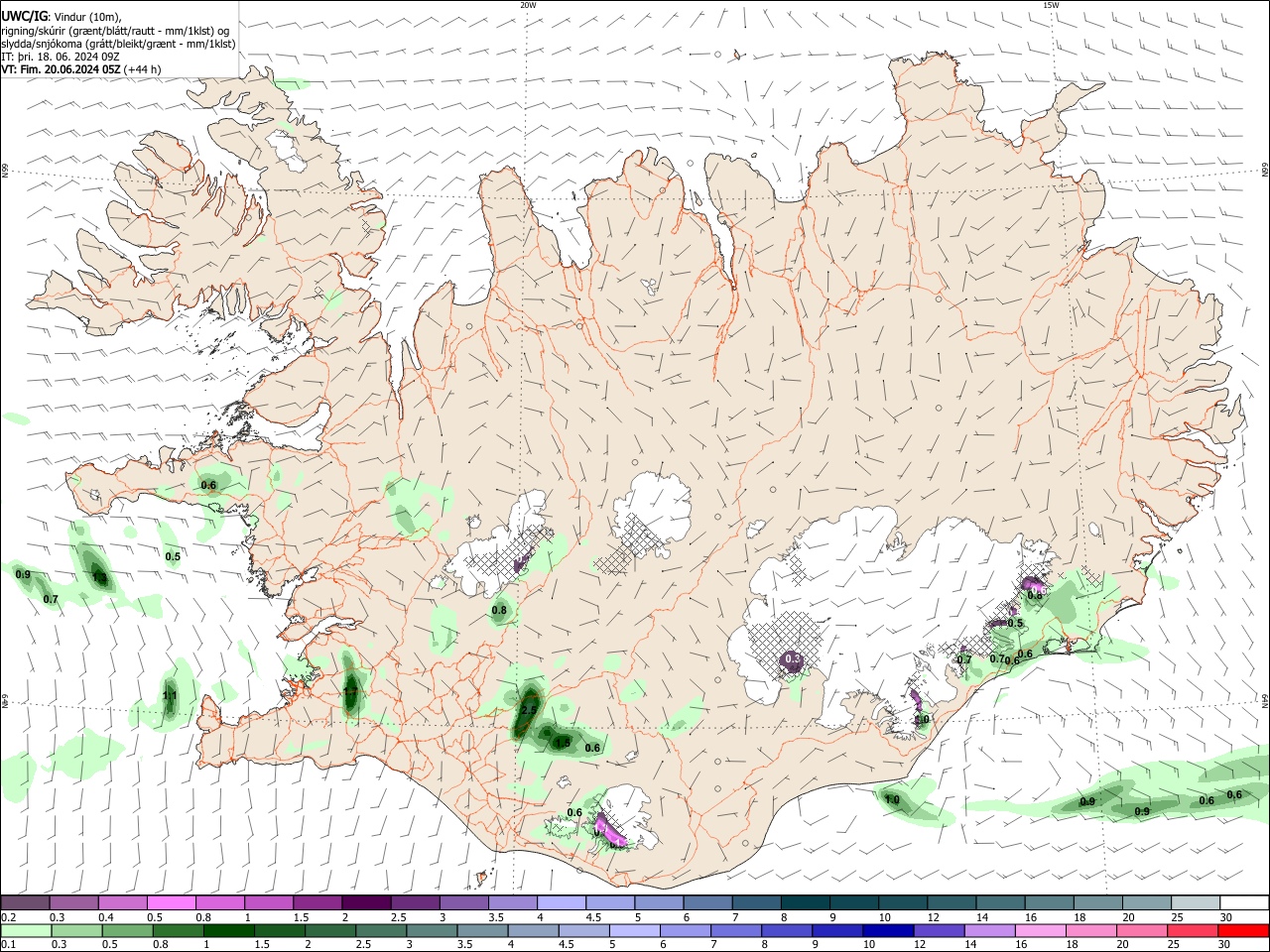Click the '0.1' label in the lower legend
Image resolution: width=1270 pixels, height=952 pixels.
coord(8,945)
